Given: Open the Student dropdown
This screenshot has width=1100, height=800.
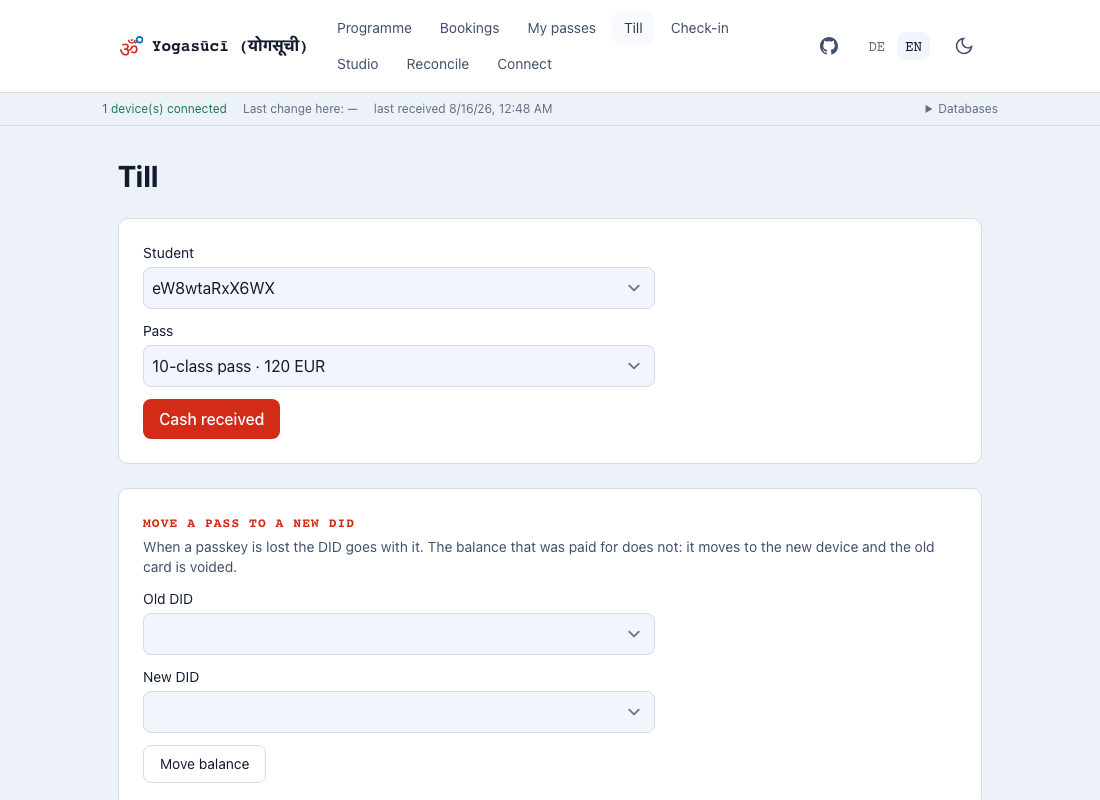Looking at the screenshot, I should [x=398, y=288].
